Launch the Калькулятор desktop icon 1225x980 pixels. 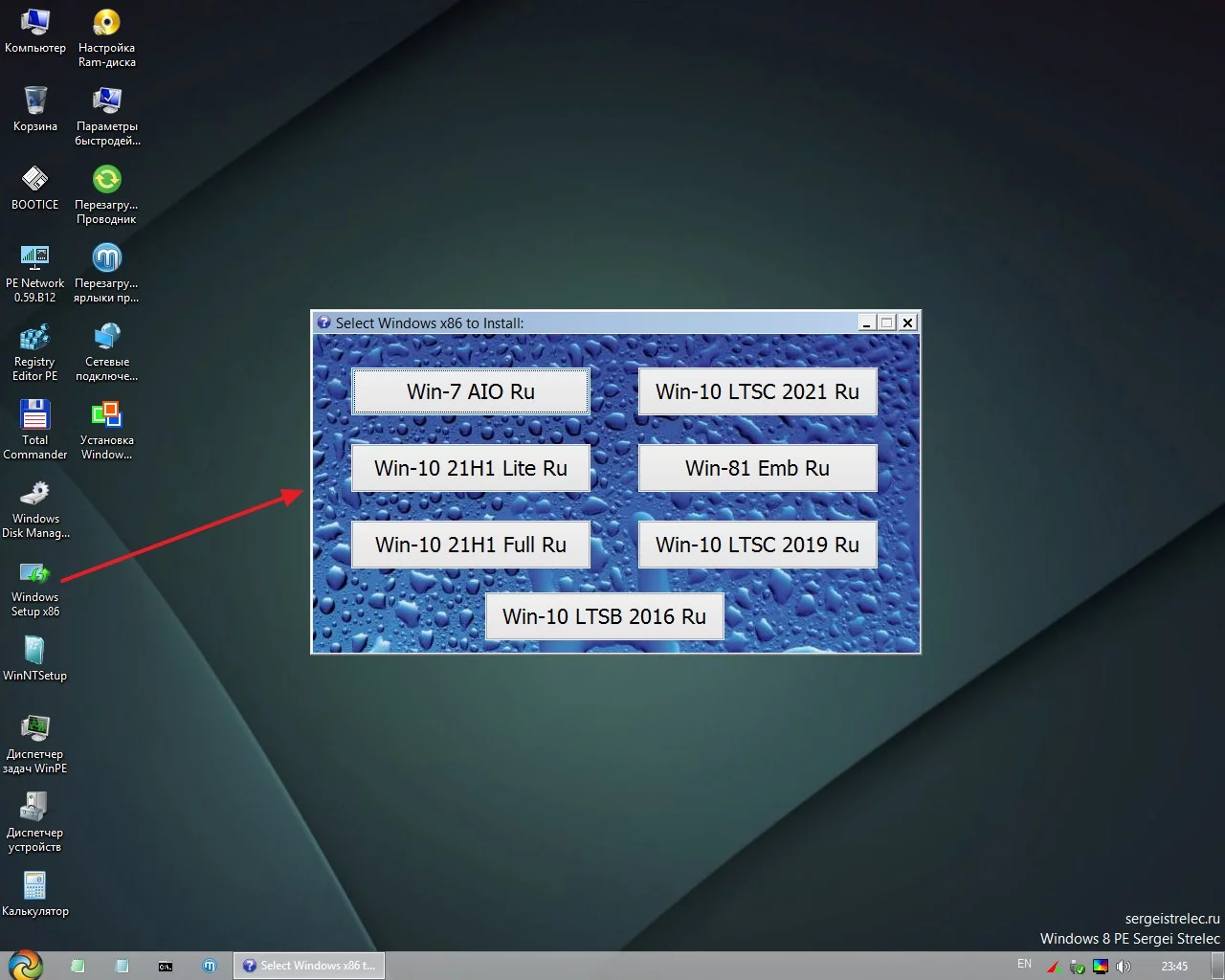tap(35, 894)
